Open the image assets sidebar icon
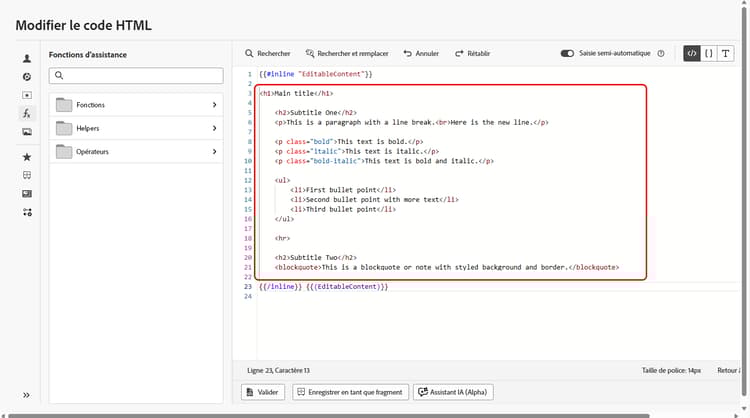The height and width of the screenshot is (418, 750). pos(27,131)
